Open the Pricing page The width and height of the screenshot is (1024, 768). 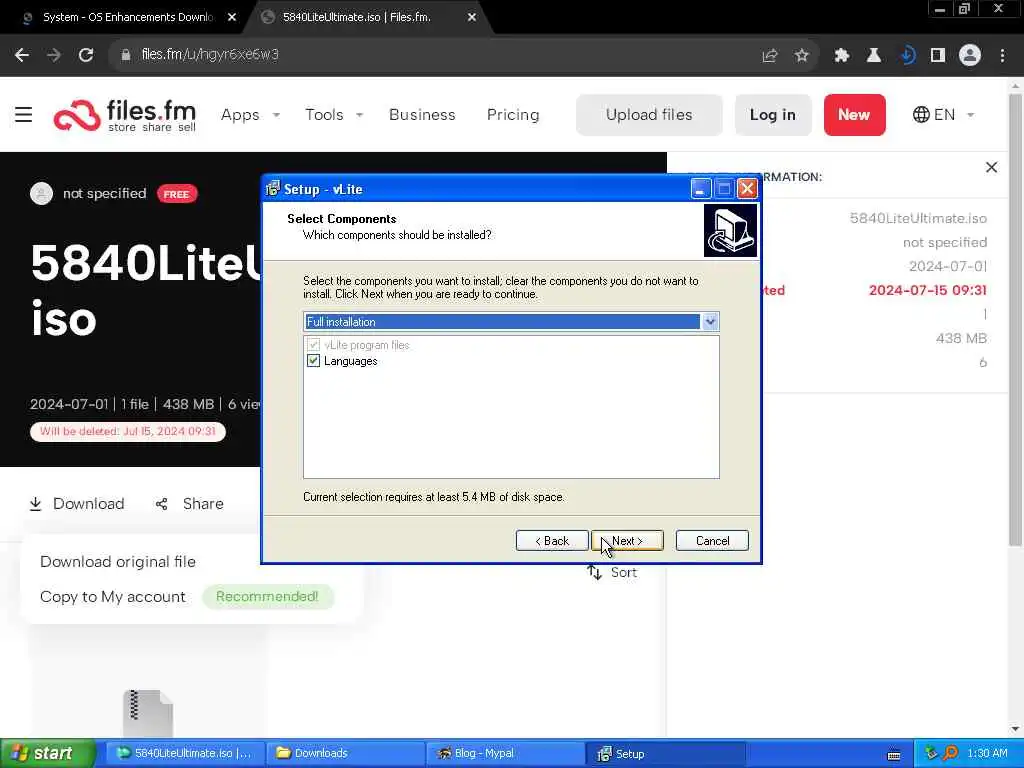(513, 115)
